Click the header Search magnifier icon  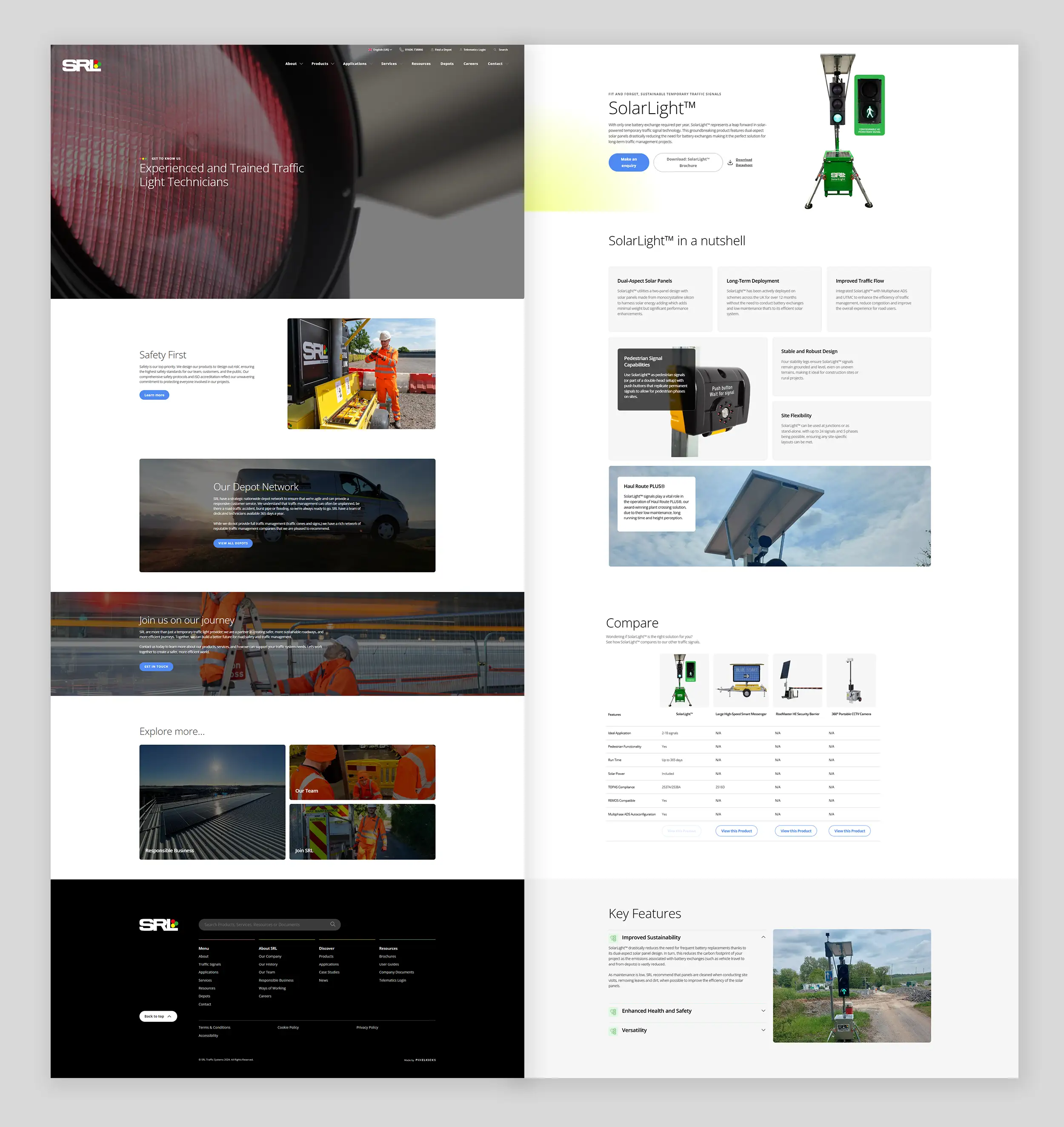pyautogui.click(x=495, y=50)
